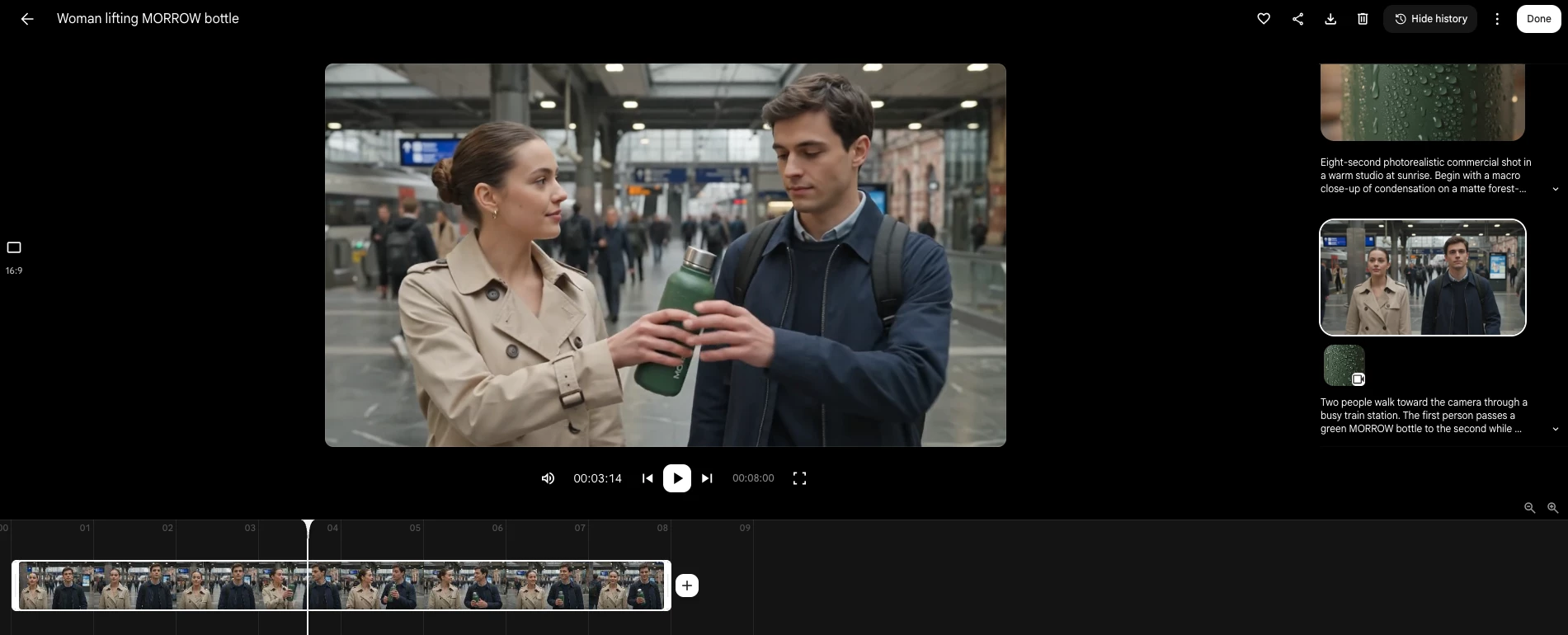Skip to the previous frame
Screen dimensions: 1568x635
tap(647, 478)
